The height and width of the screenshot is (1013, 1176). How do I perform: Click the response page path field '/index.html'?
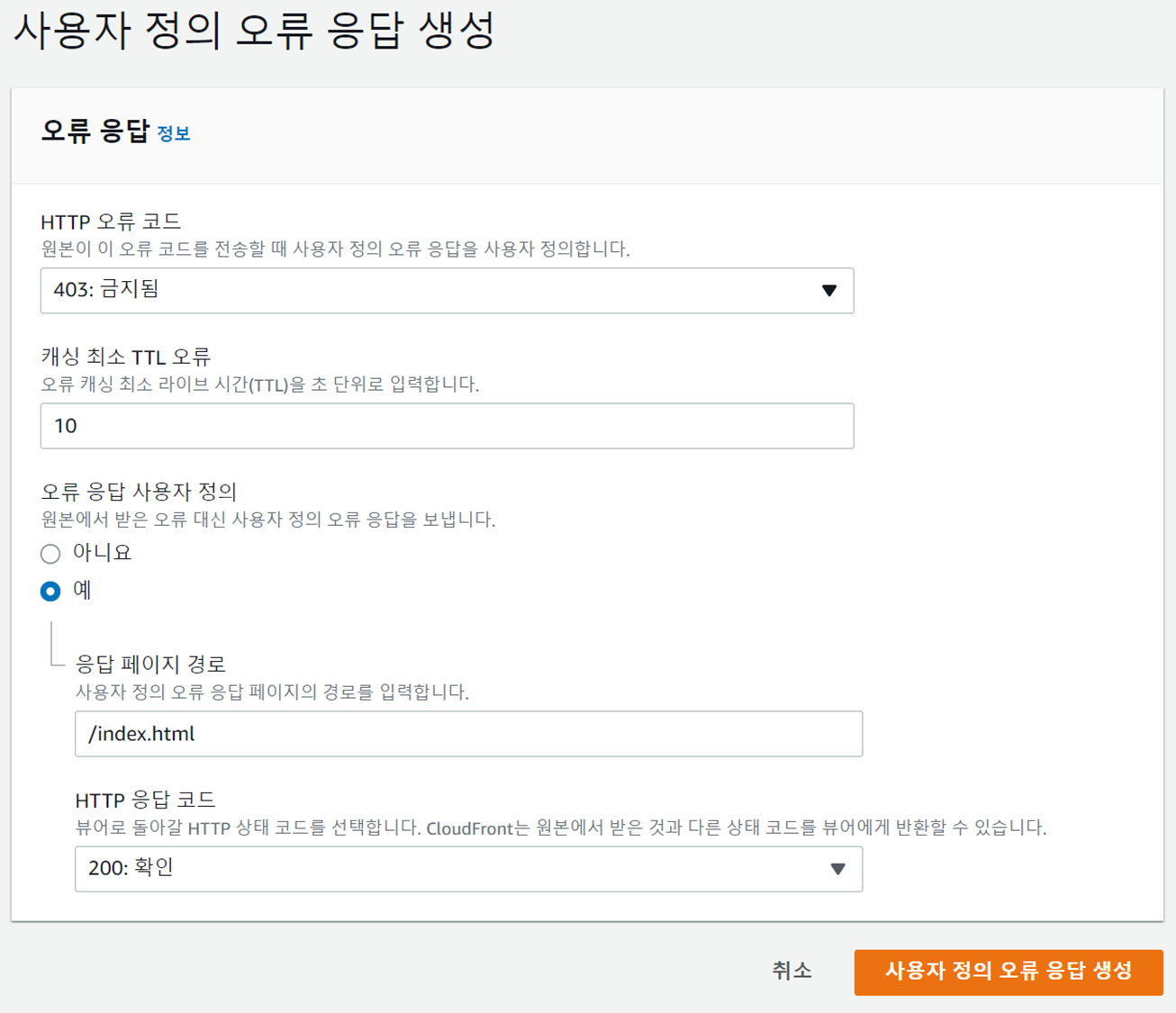[x=467, y=734]
